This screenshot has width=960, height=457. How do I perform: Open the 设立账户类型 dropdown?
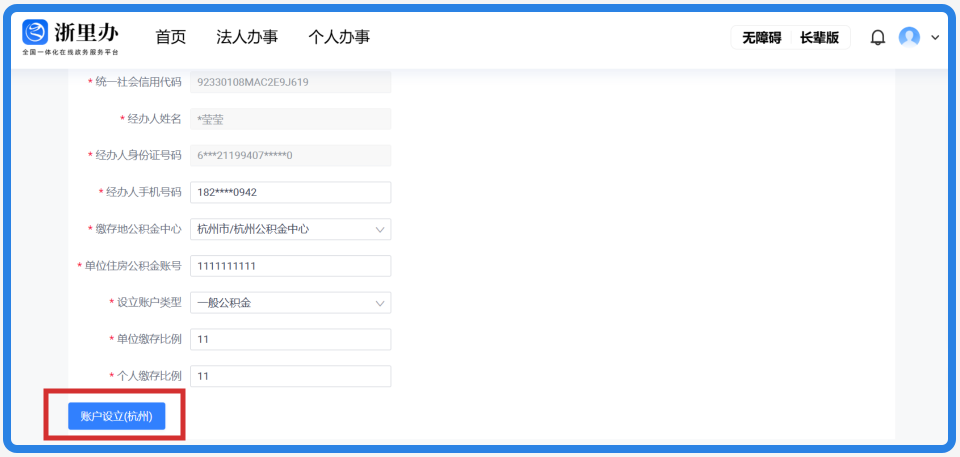pyautogui.click(x=290, y=303)
